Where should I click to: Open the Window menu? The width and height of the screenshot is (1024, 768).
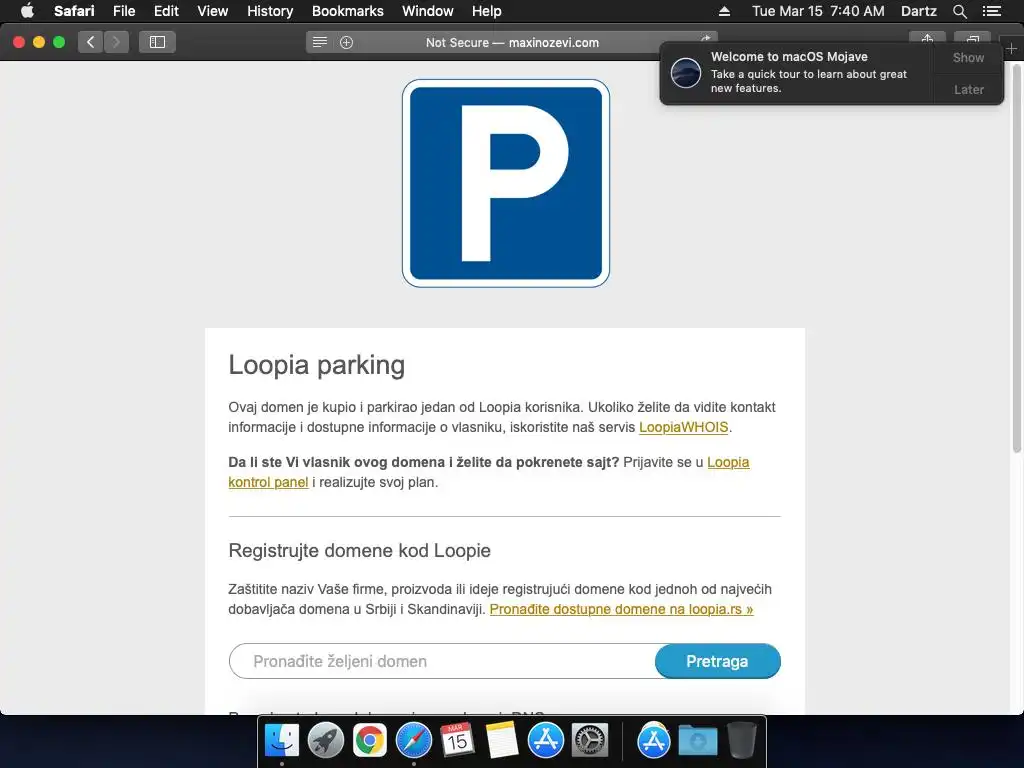click(x=428, y=11)
